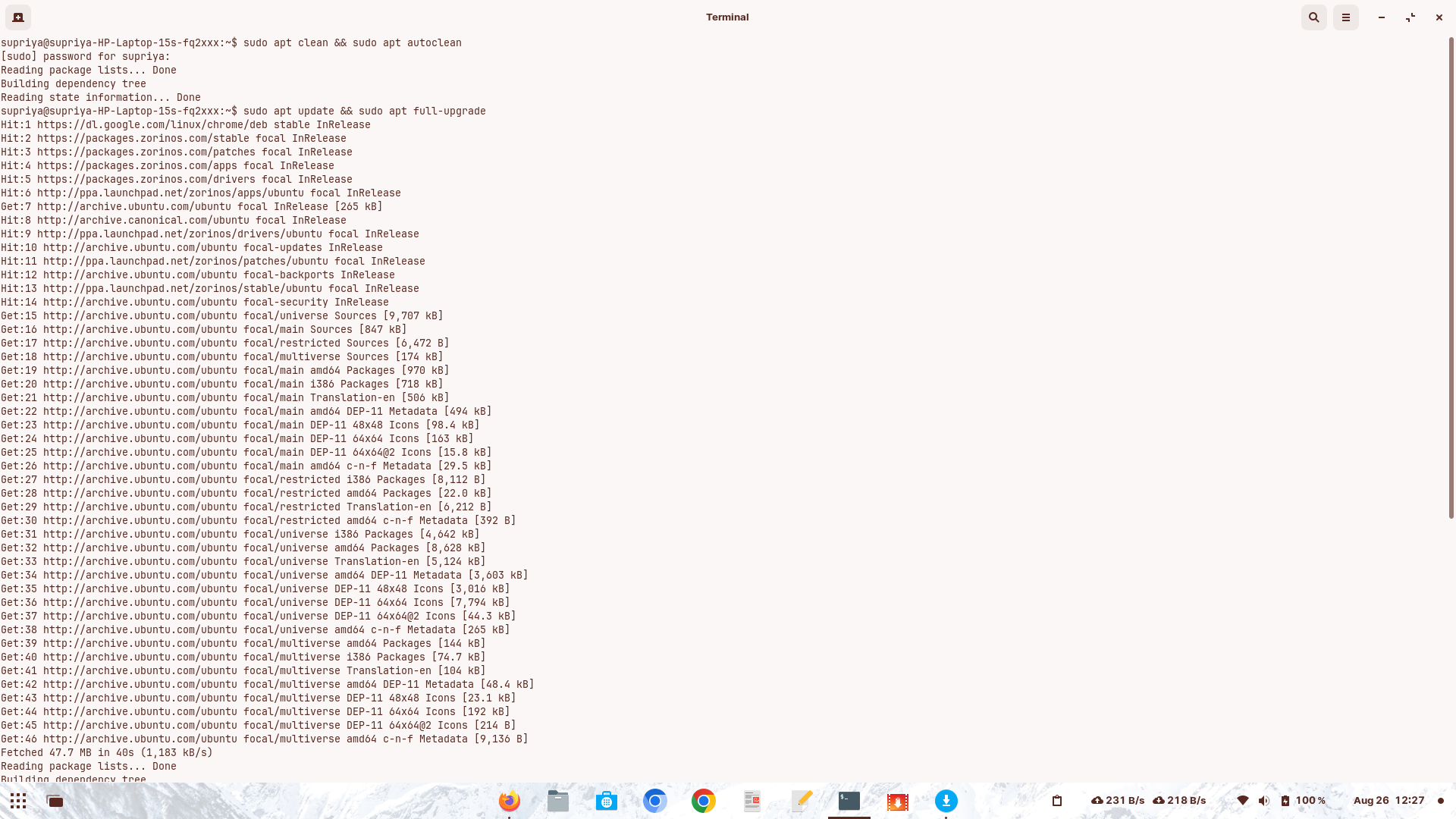1456x819 pixels.
Task: Open the blue download manager icon
Action: (x=946, y=801)
